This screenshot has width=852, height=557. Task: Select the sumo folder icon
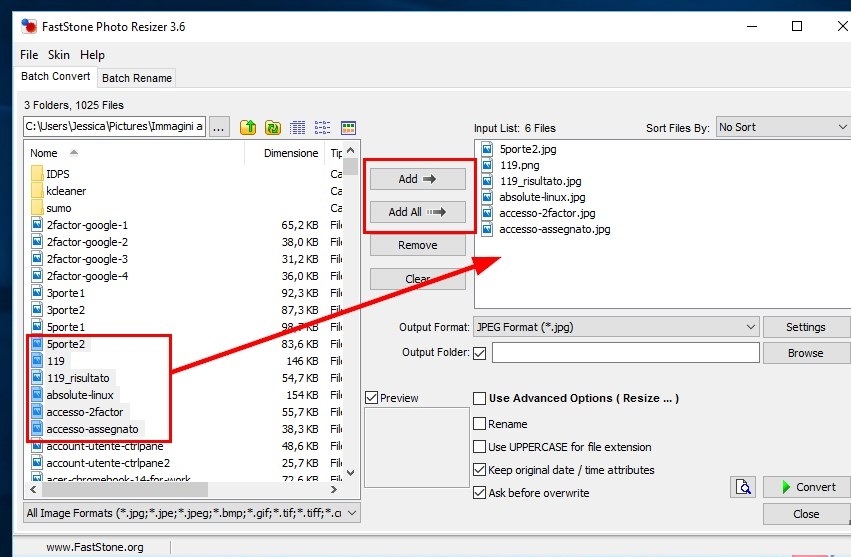[x=37, y=208]
